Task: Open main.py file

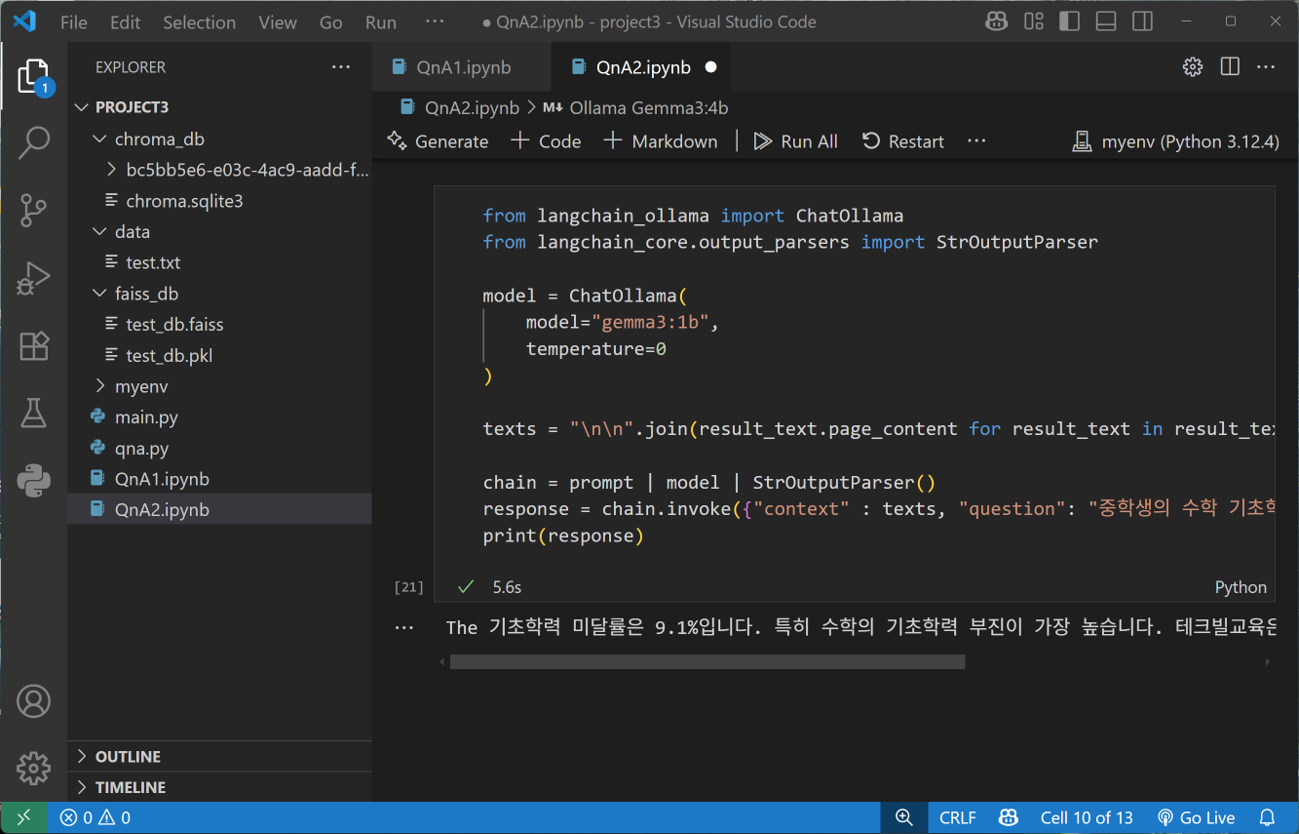Action: click(220, 417)
